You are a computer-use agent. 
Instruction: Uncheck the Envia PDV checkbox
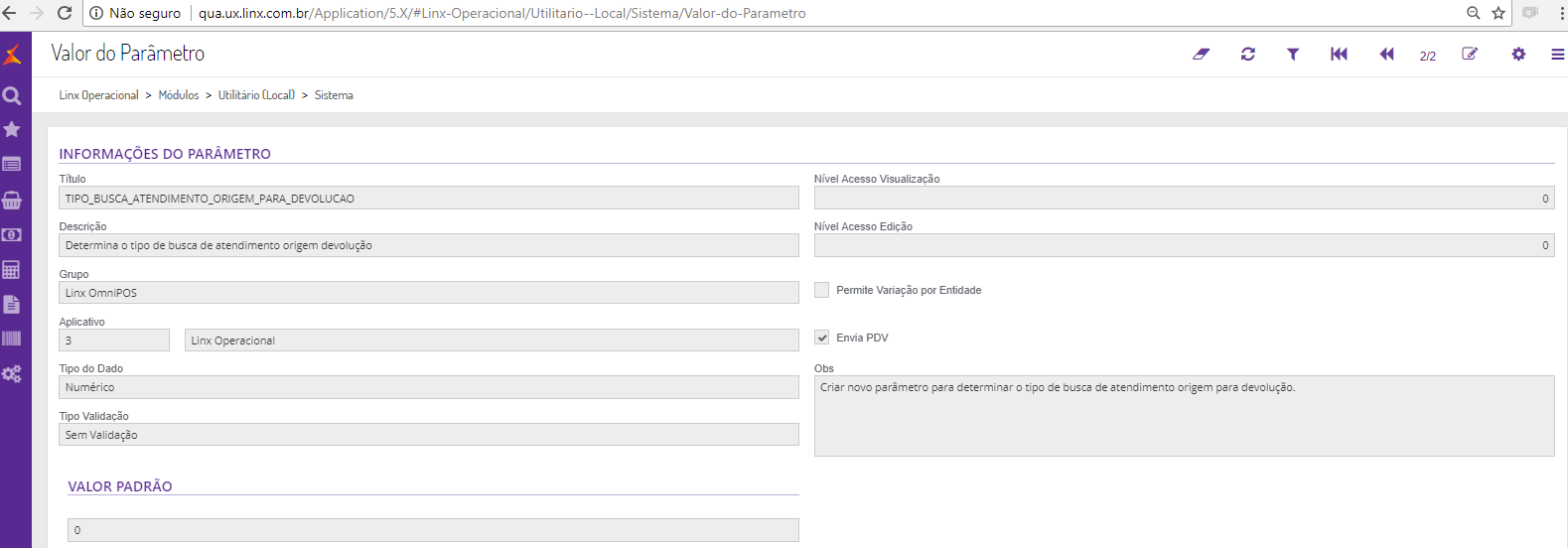click(x=821, y=338)
